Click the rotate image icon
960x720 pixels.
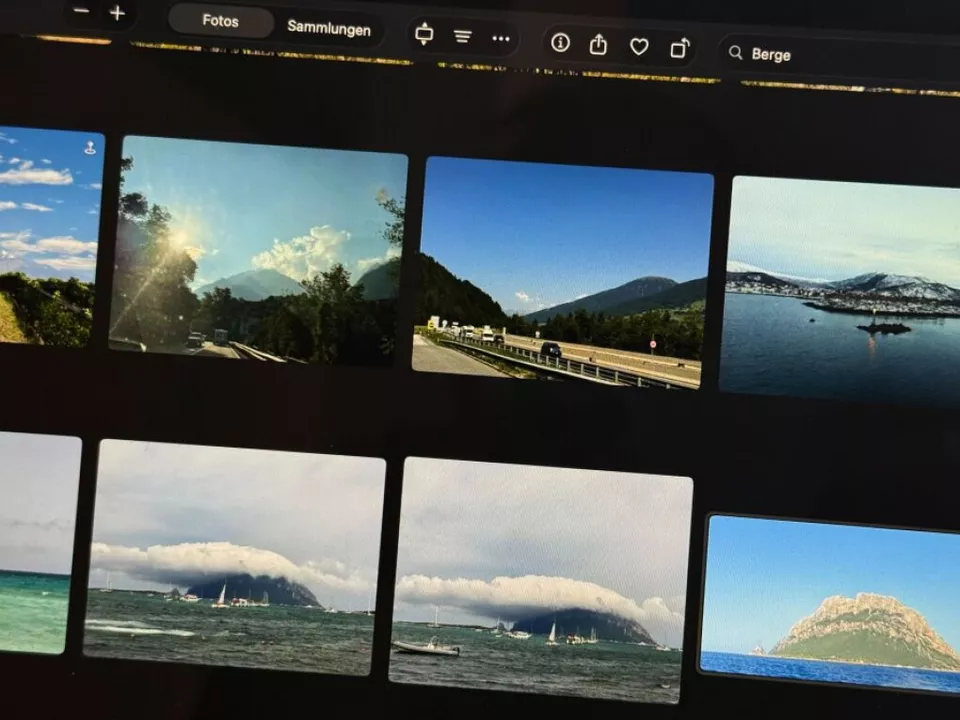pos(680,48)
